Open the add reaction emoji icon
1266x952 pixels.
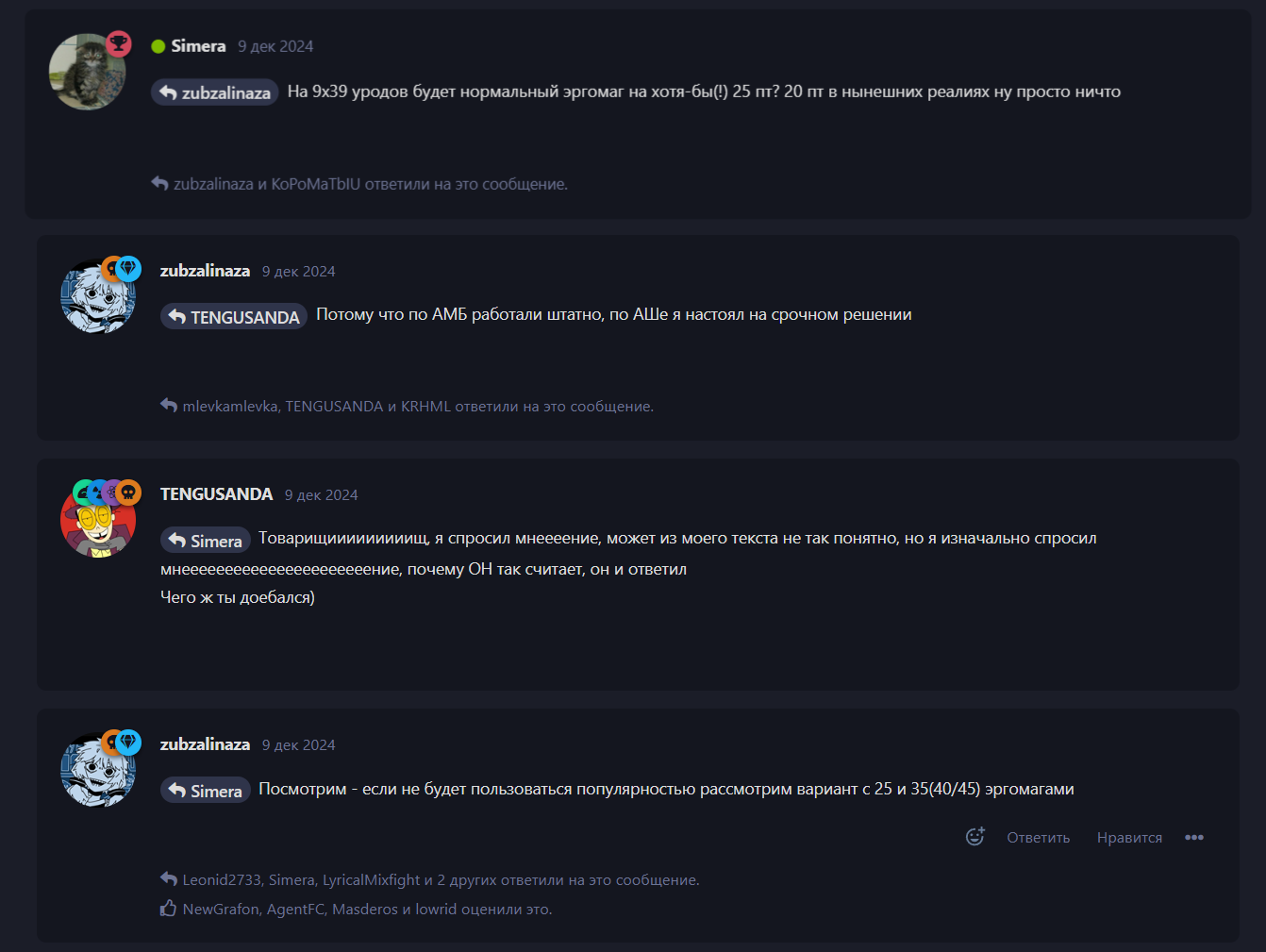pos(975,837)
